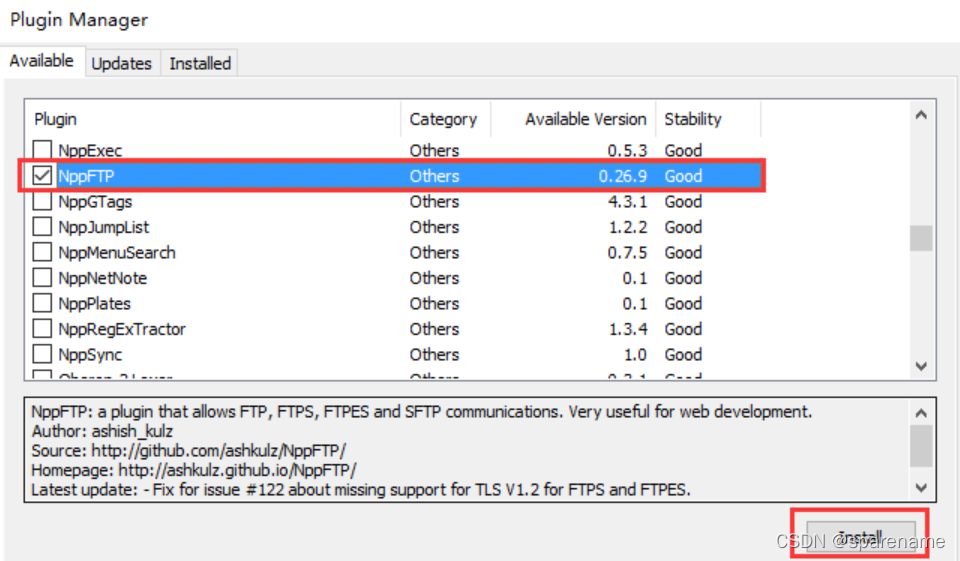
Task: Switch to the Available tab
Action: tap(42, 61)
